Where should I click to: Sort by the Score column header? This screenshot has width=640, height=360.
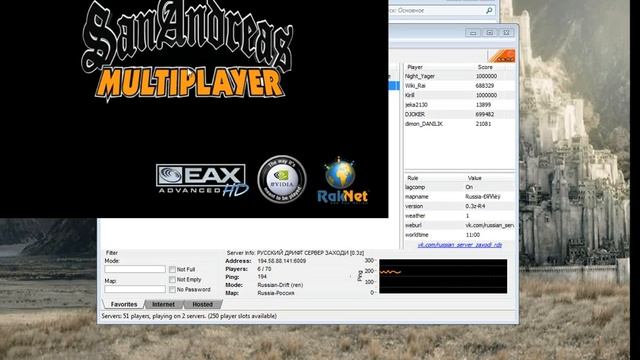(x=485, y=67)
